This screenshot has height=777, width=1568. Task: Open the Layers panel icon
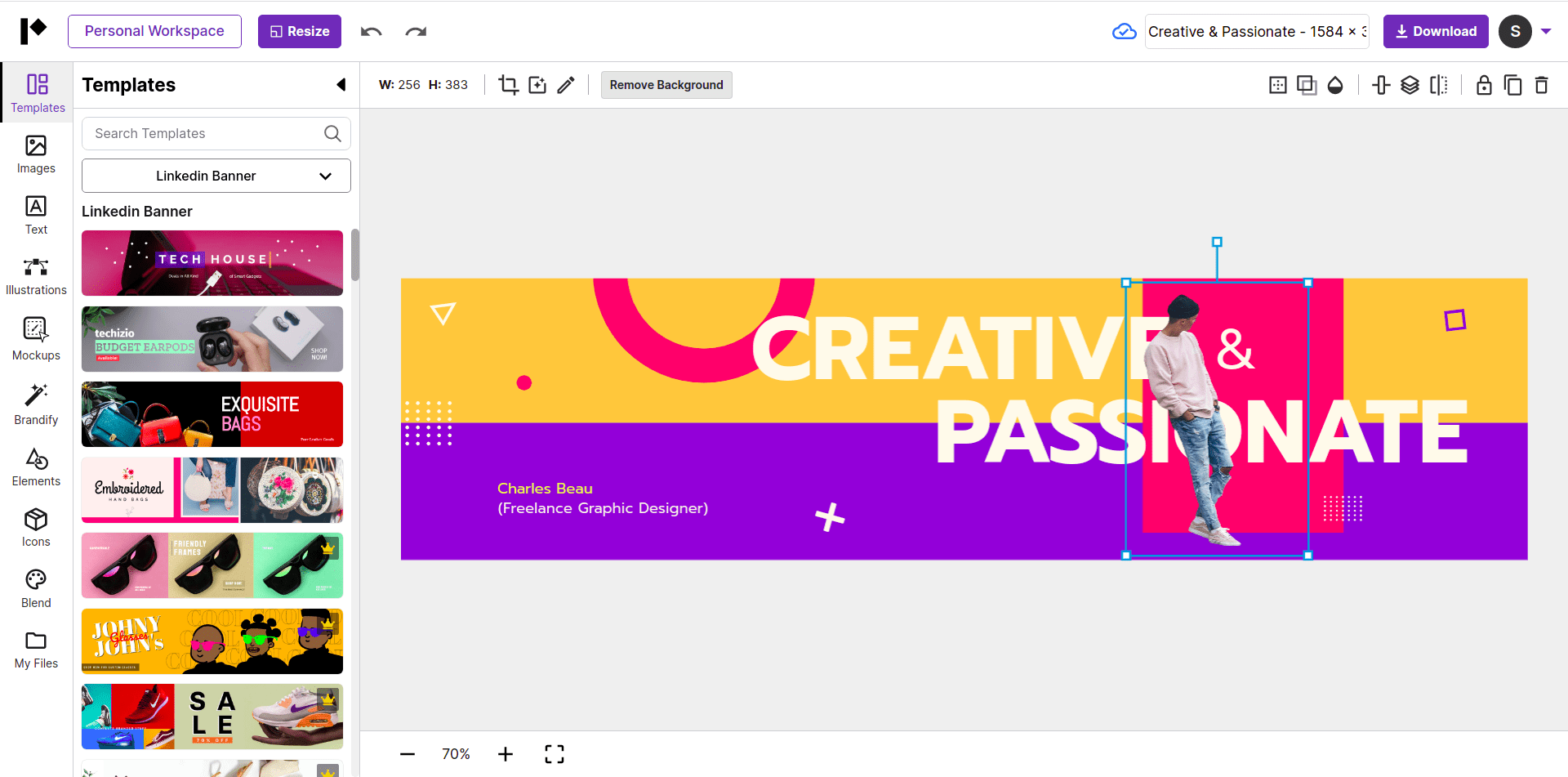pyautogui.click(x=1410, y=84)
